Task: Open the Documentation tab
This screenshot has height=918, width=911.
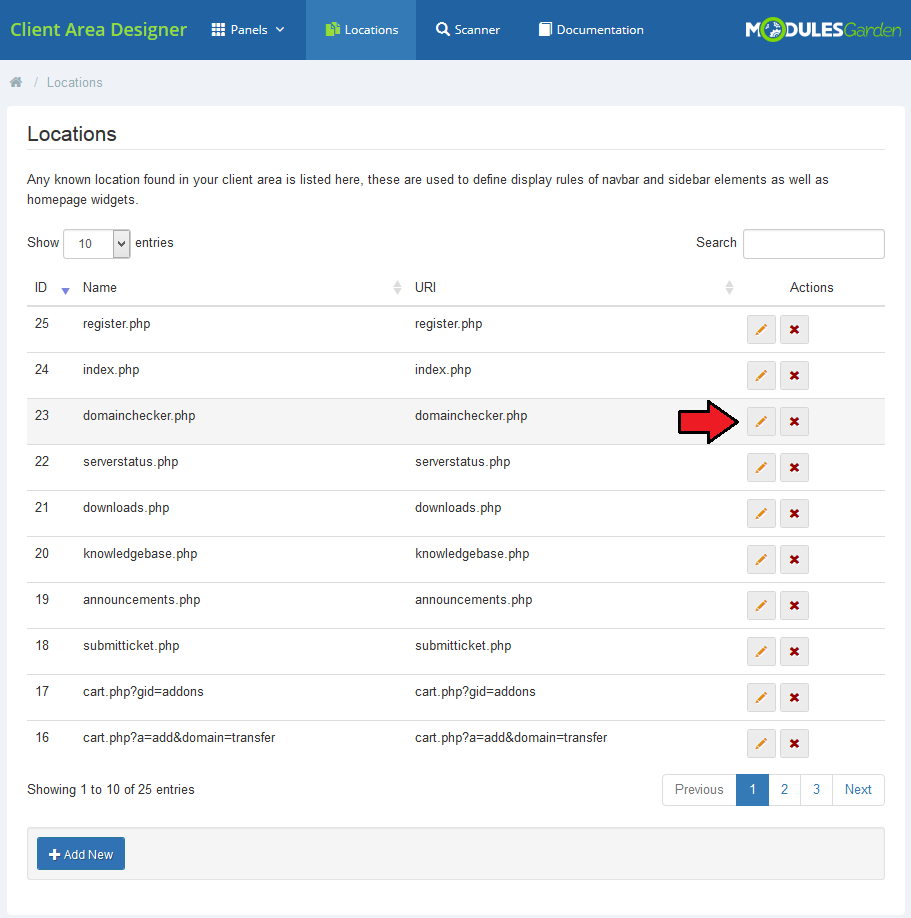Action: pos(591,29)
